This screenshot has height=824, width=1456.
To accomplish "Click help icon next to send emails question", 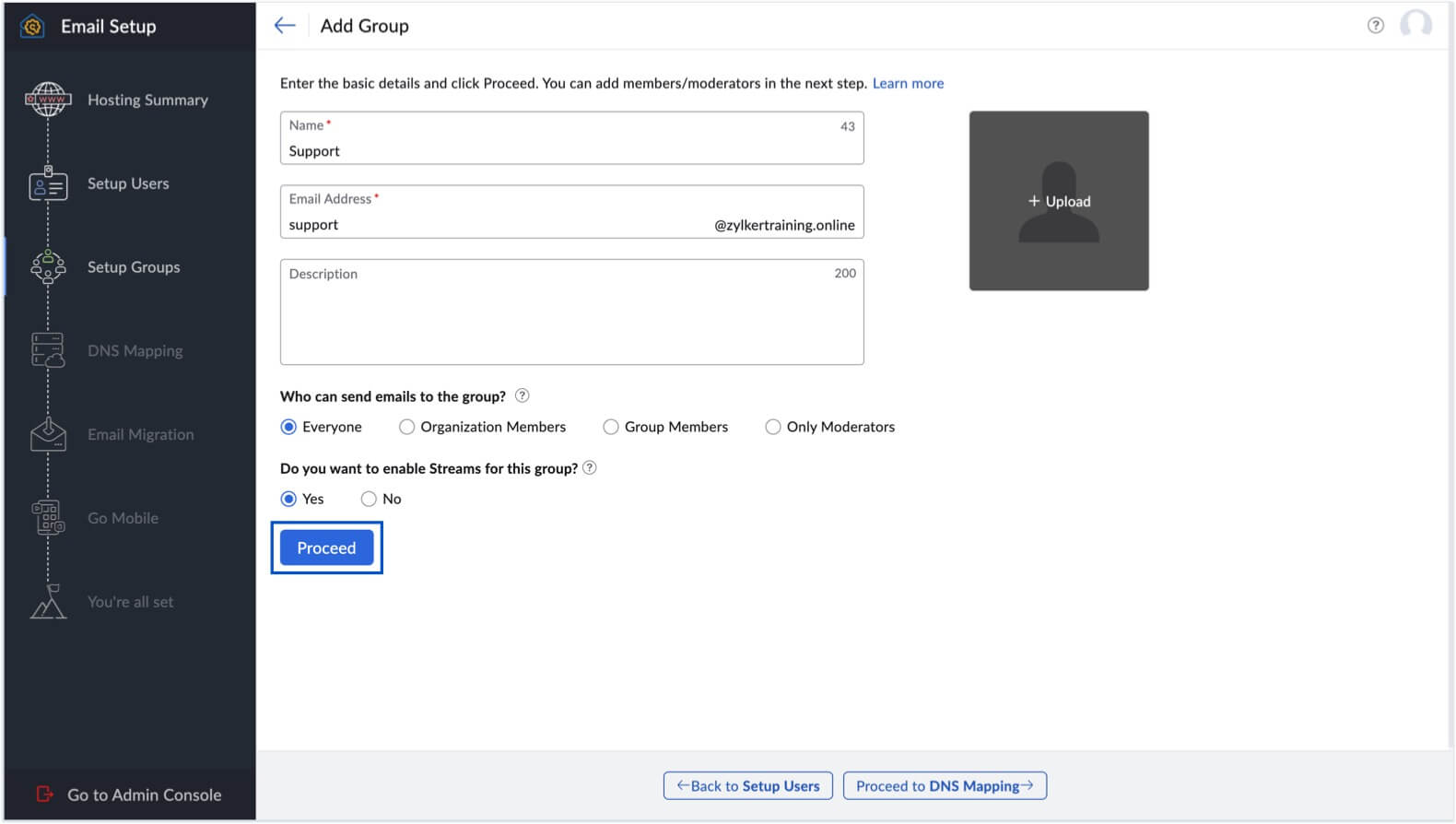I will 522,395.
